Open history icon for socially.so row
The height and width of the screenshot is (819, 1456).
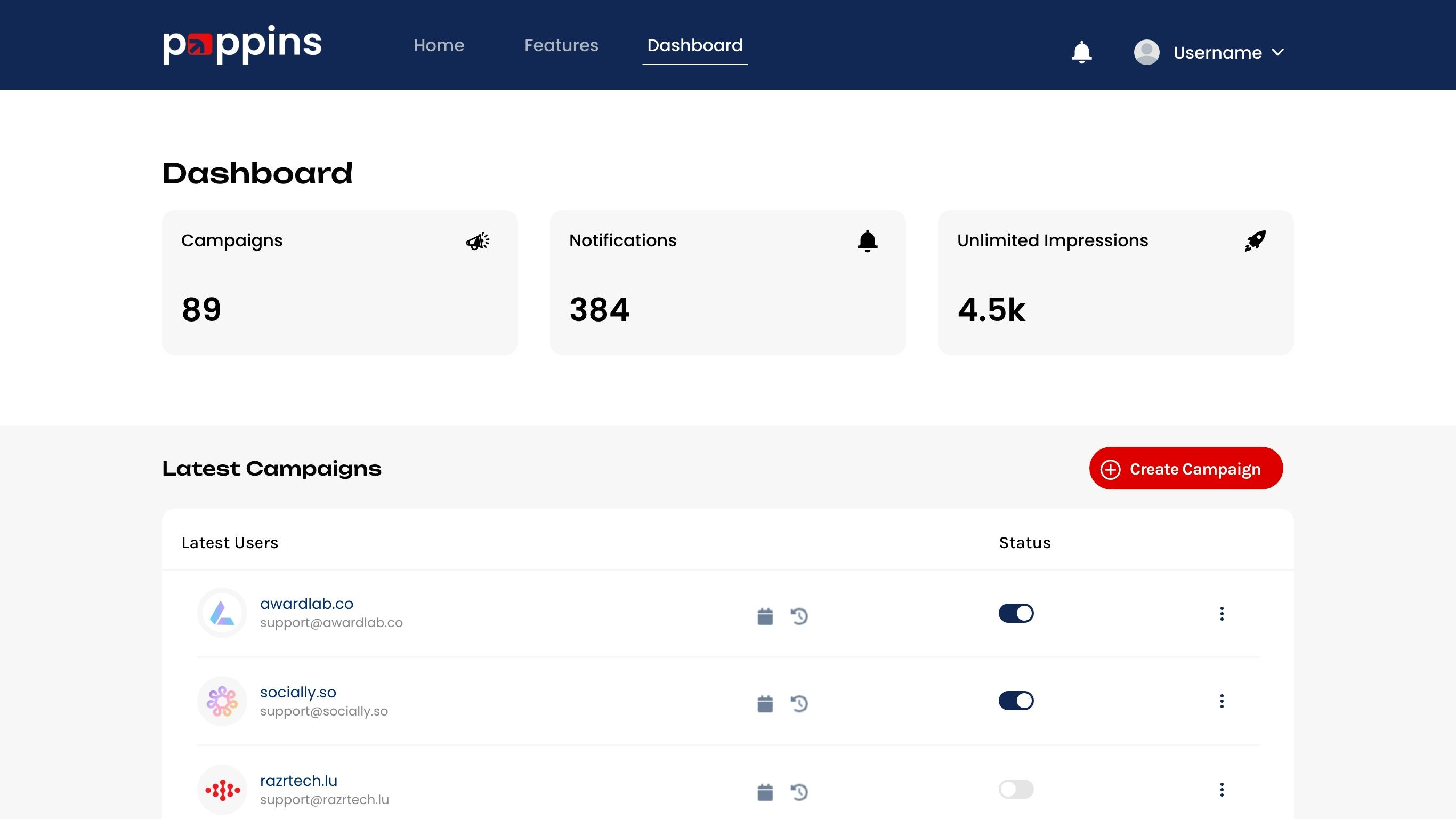tap(799, 704)
